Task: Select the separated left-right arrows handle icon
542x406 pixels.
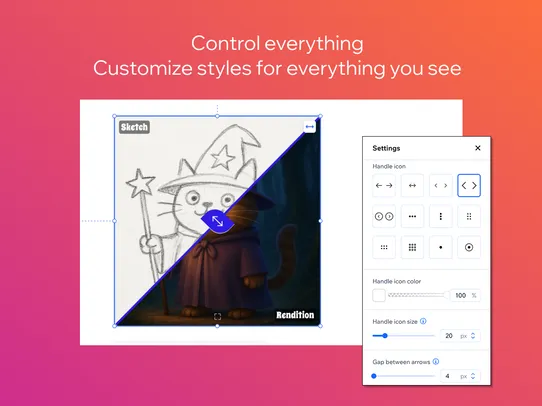Action: click(384, 186)
